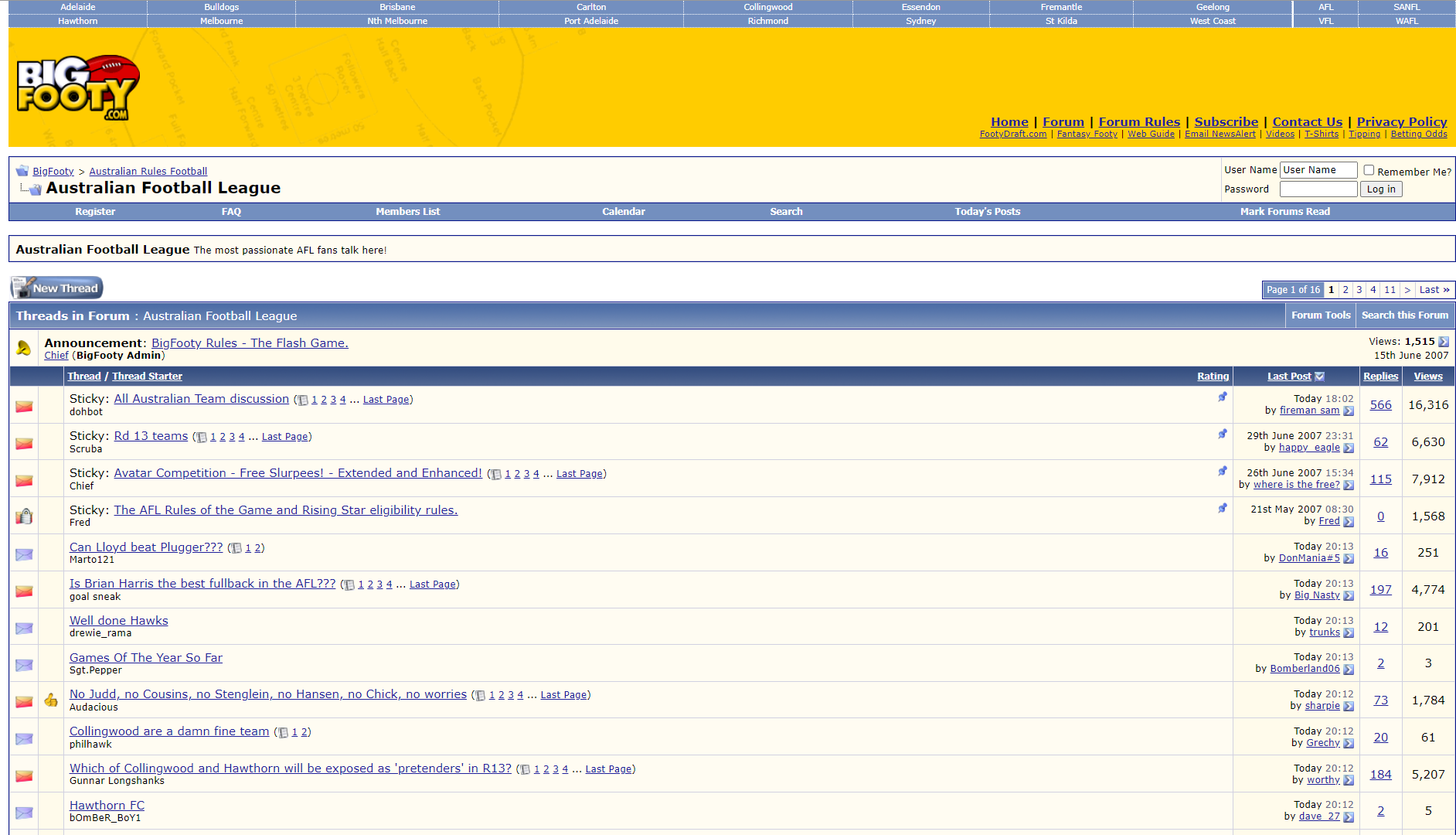1456x835 pixels.
Task: Go to last post by where is the free?
Action: (x=1349, y=486)
